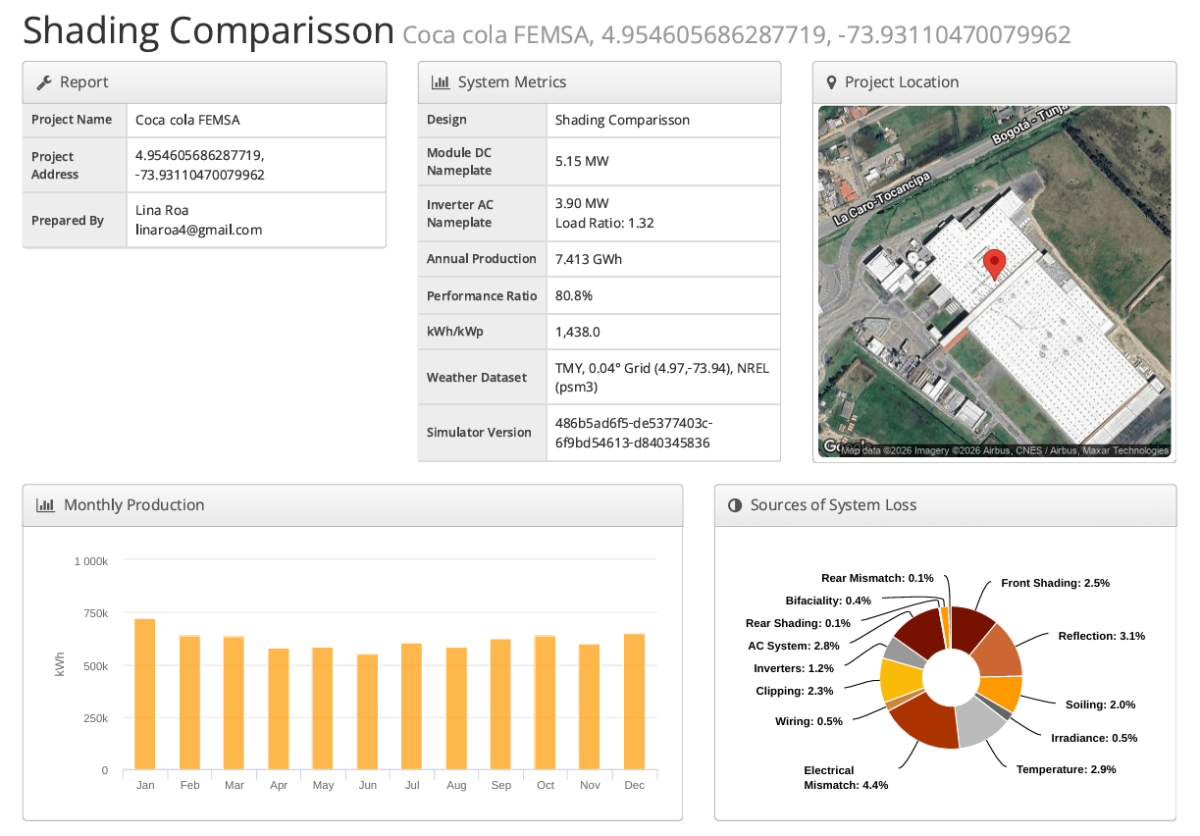The height and width of the screenshot is (836, 1200).
Task: Click the Shading Comparisson page title
Action: (x=208, y=31)
